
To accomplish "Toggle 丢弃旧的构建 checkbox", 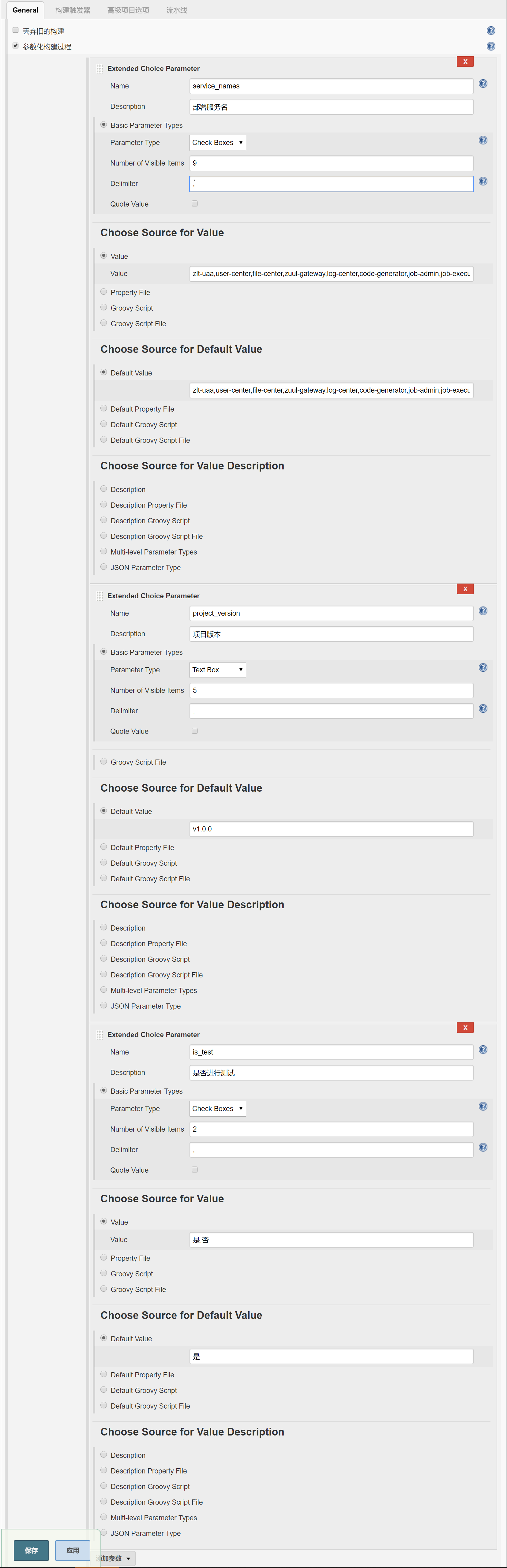I will point(16,30).
